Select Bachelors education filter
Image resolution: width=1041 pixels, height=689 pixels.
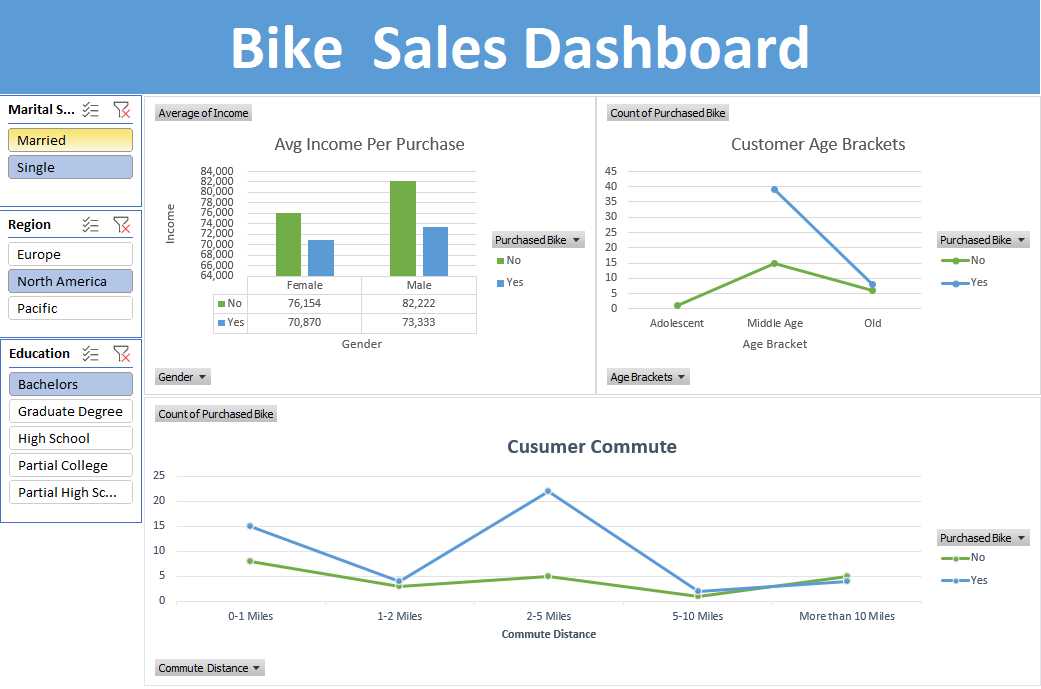[x=70, y=384]
